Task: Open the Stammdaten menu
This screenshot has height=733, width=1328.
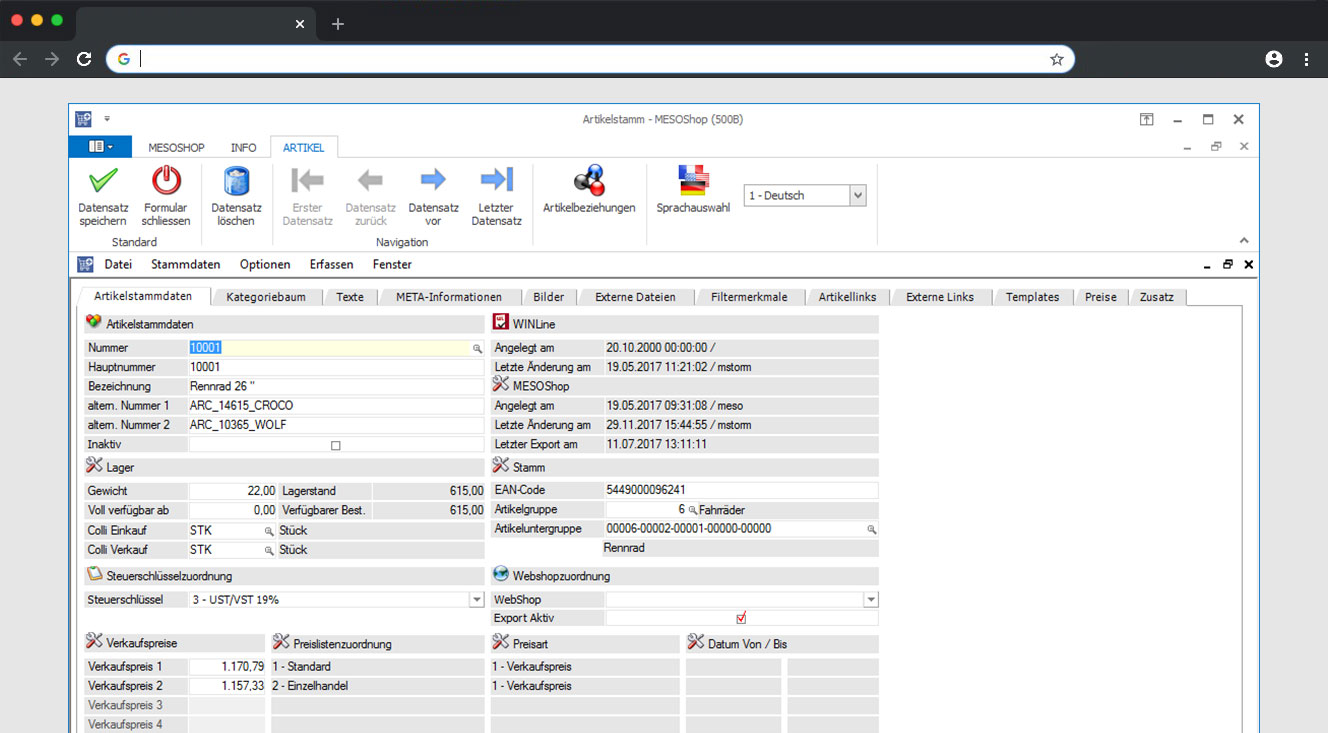Action: click(186, 265)
